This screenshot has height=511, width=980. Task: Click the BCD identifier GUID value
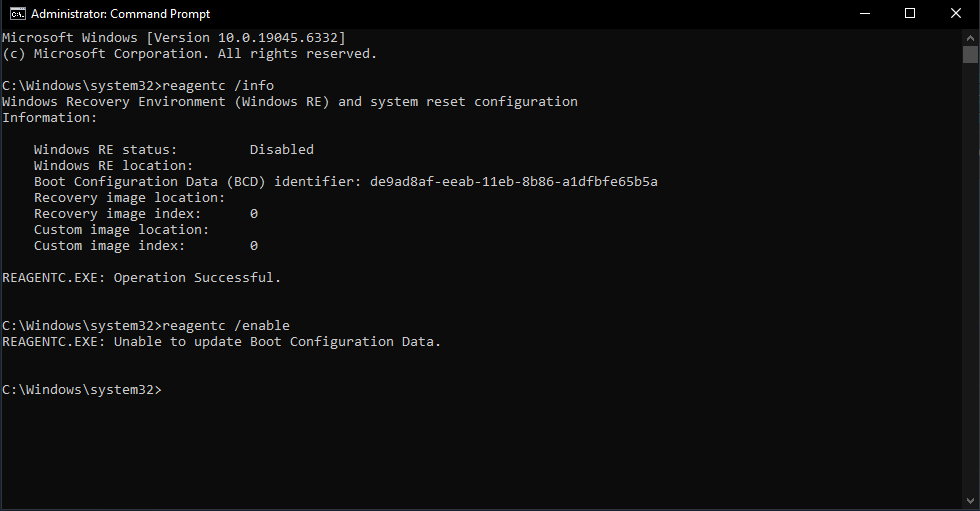514,182
